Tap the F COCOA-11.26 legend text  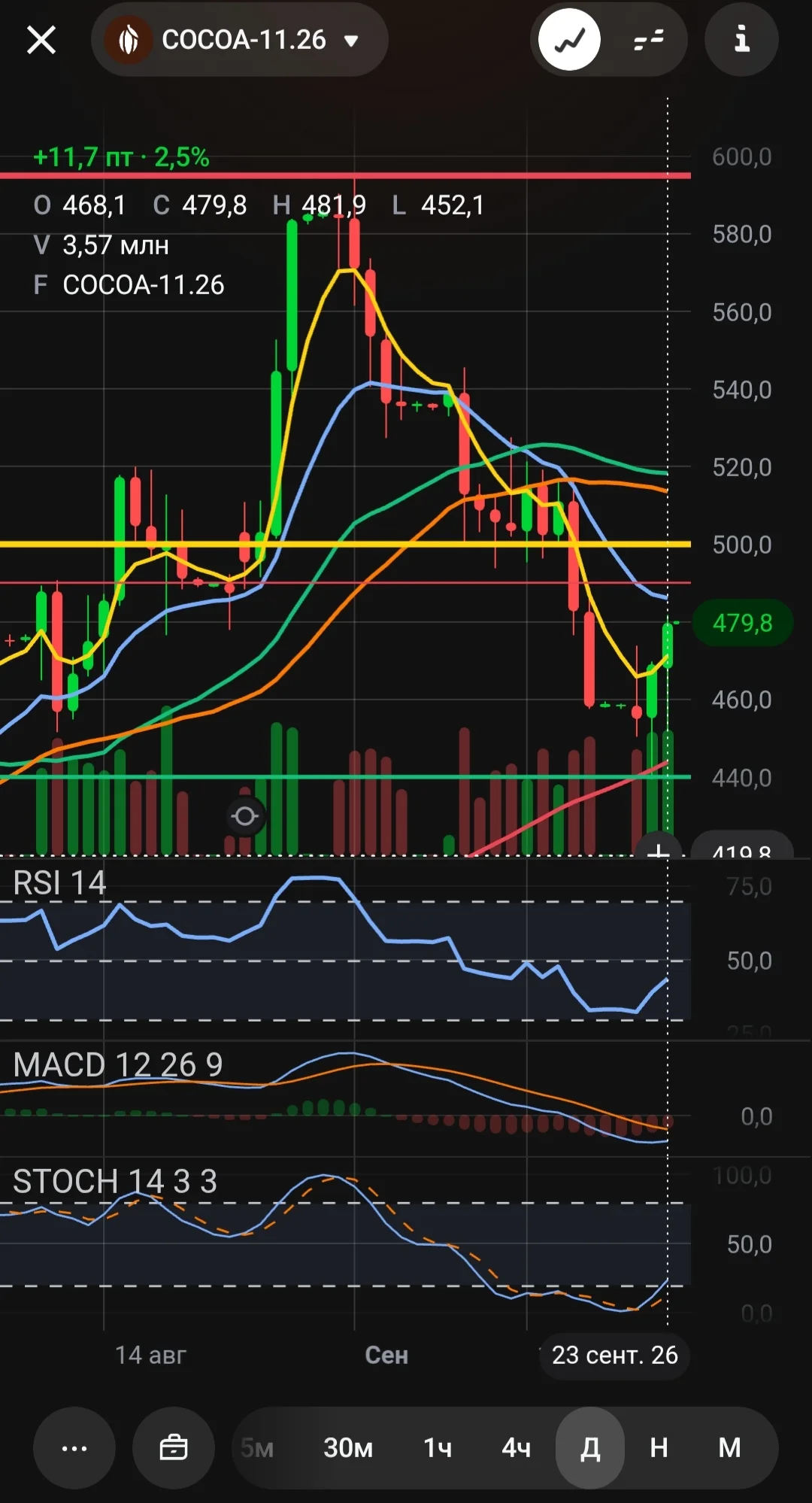click(129, 285)
